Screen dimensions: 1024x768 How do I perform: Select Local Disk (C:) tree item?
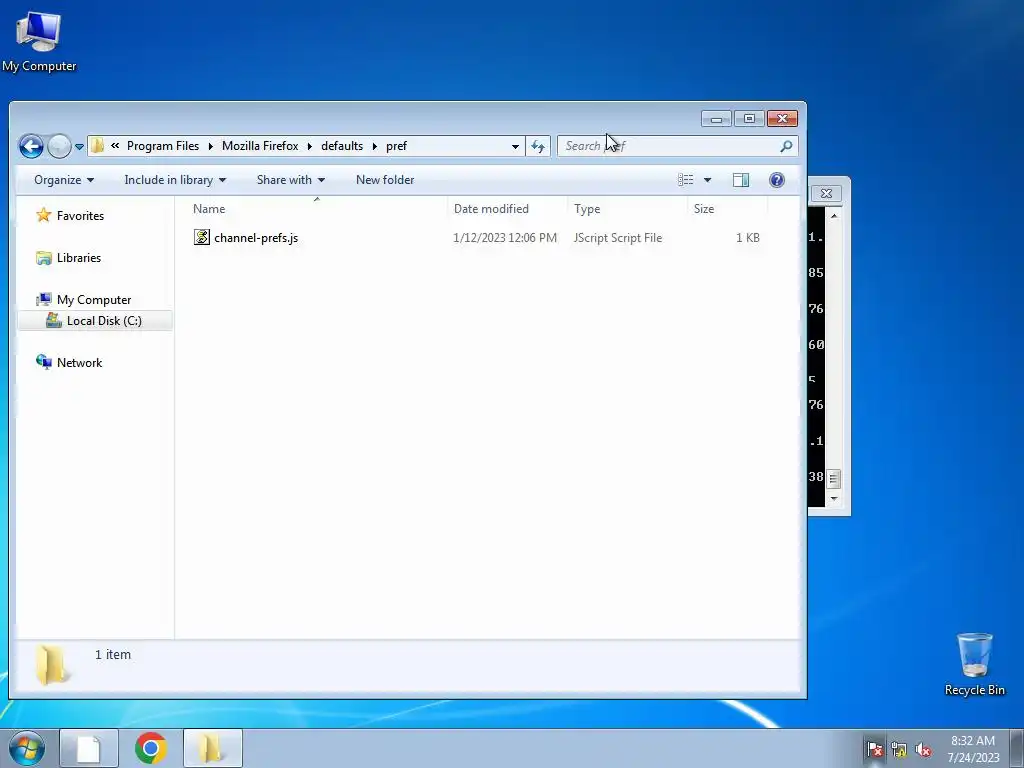point(104,321)
